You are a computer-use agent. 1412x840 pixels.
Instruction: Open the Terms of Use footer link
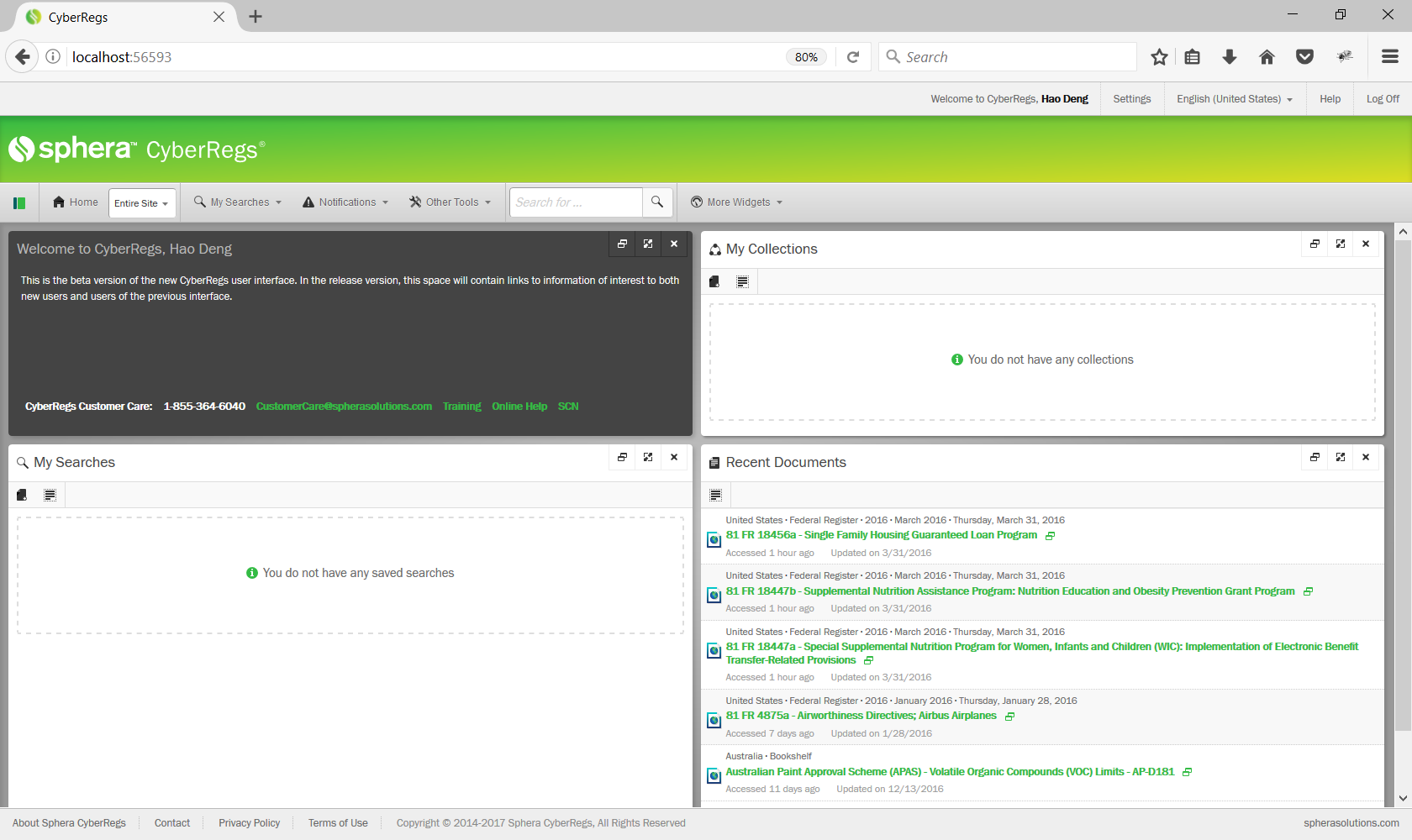click(338, 823)
